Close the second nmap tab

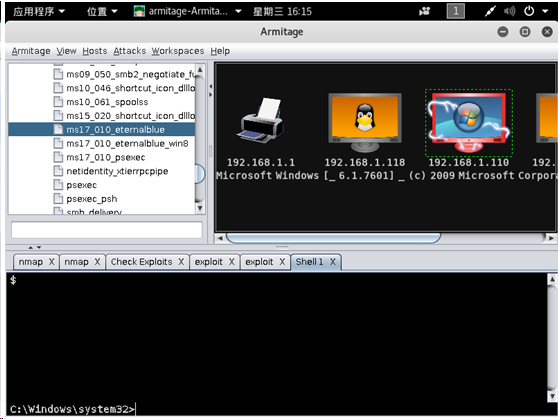click(97, 262)
